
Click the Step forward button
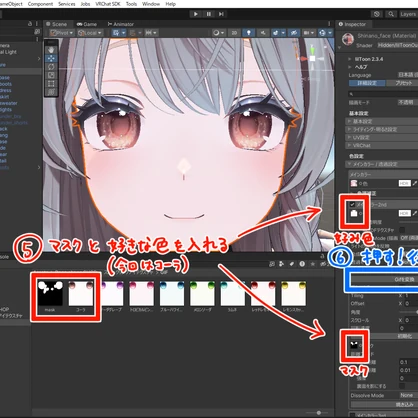[x=221, y=14]
